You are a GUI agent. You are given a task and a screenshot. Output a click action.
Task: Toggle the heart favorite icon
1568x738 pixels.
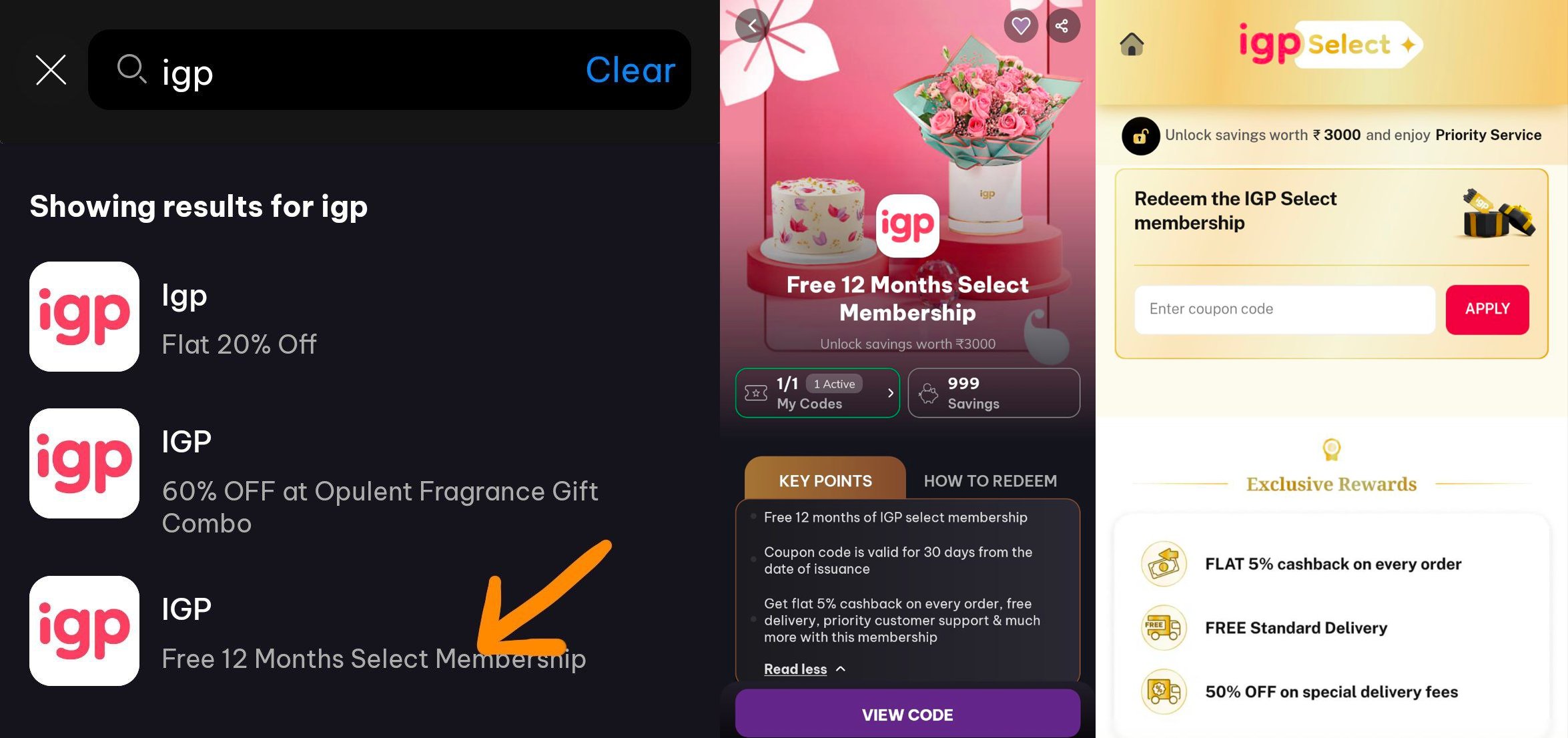1021,26
